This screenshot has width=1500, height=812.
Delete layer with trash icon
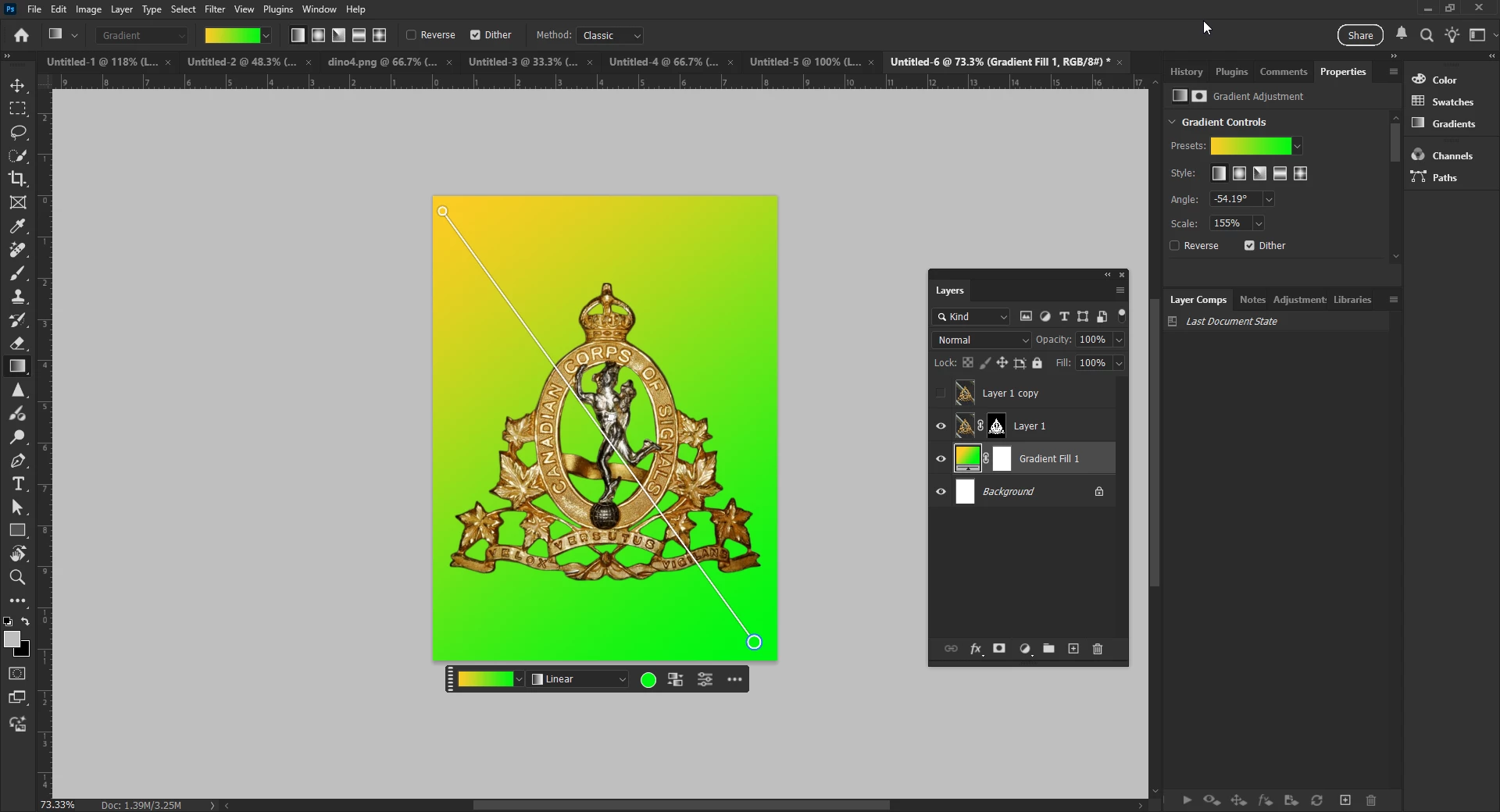[1098, 649]
